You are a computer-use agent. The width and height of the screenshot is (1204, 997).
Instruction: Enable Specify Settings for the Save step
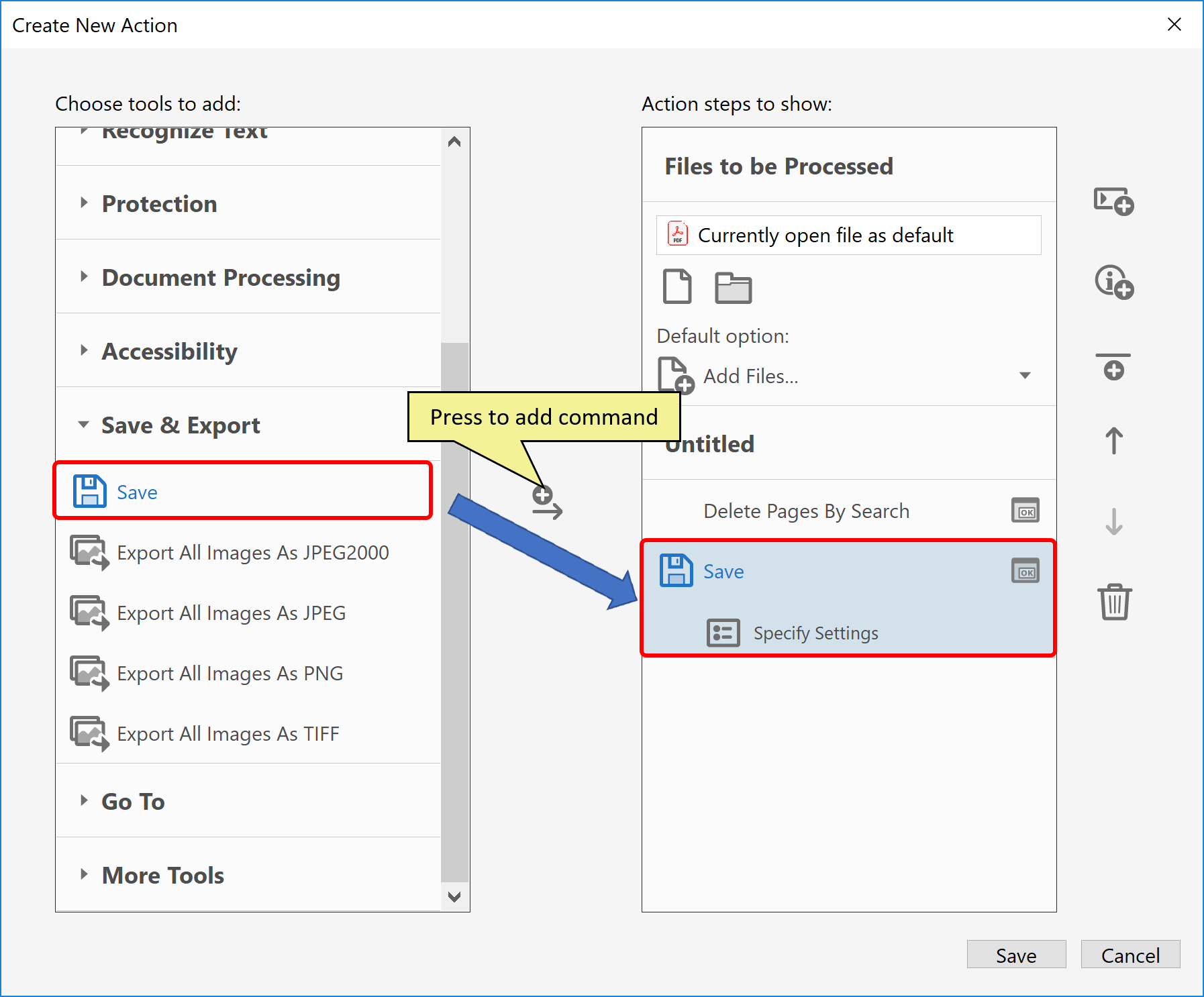pyautogui.click(x=723, y=633)
